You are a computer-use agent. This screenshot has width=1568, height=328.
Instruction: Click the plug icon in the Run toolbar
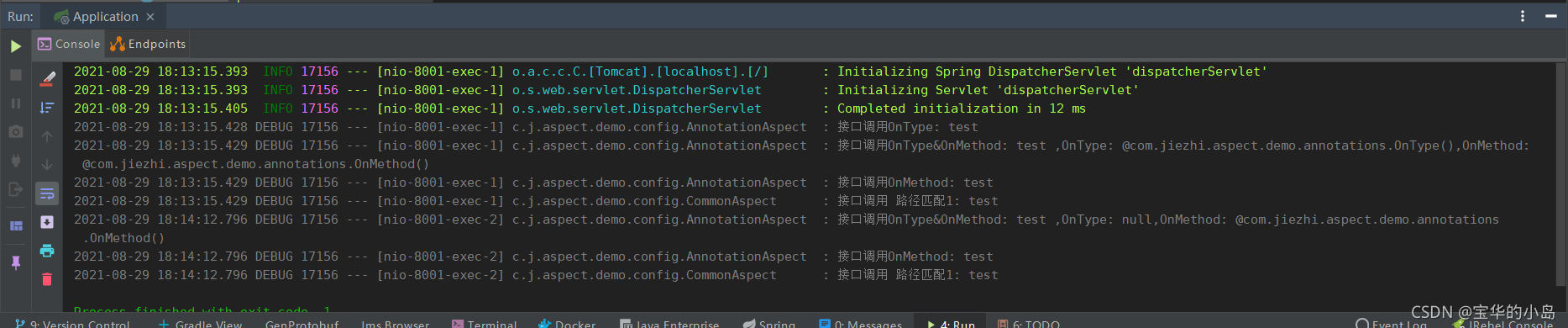(15, 161)
